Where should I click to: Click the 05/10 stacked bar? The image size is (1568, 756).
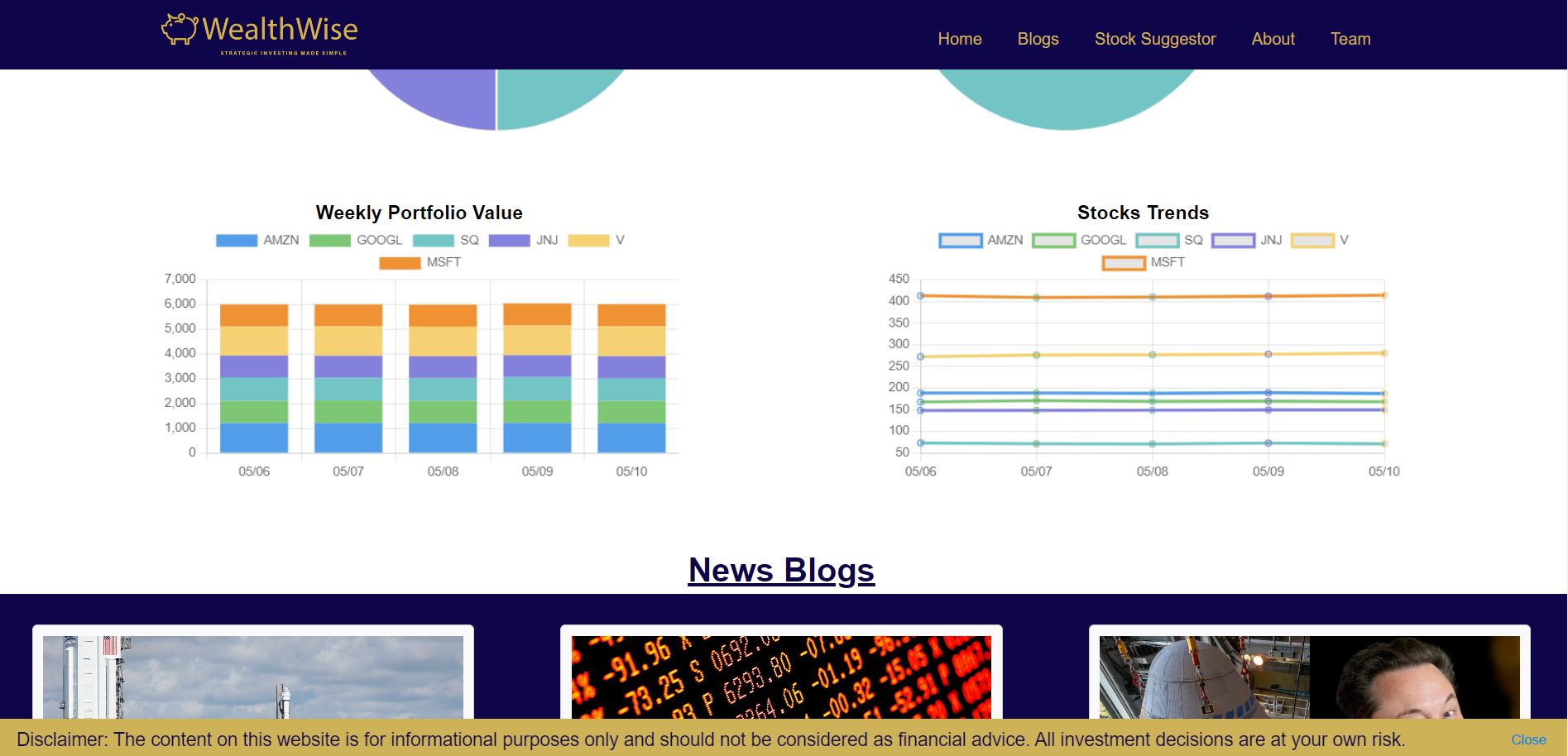point(631,379)
